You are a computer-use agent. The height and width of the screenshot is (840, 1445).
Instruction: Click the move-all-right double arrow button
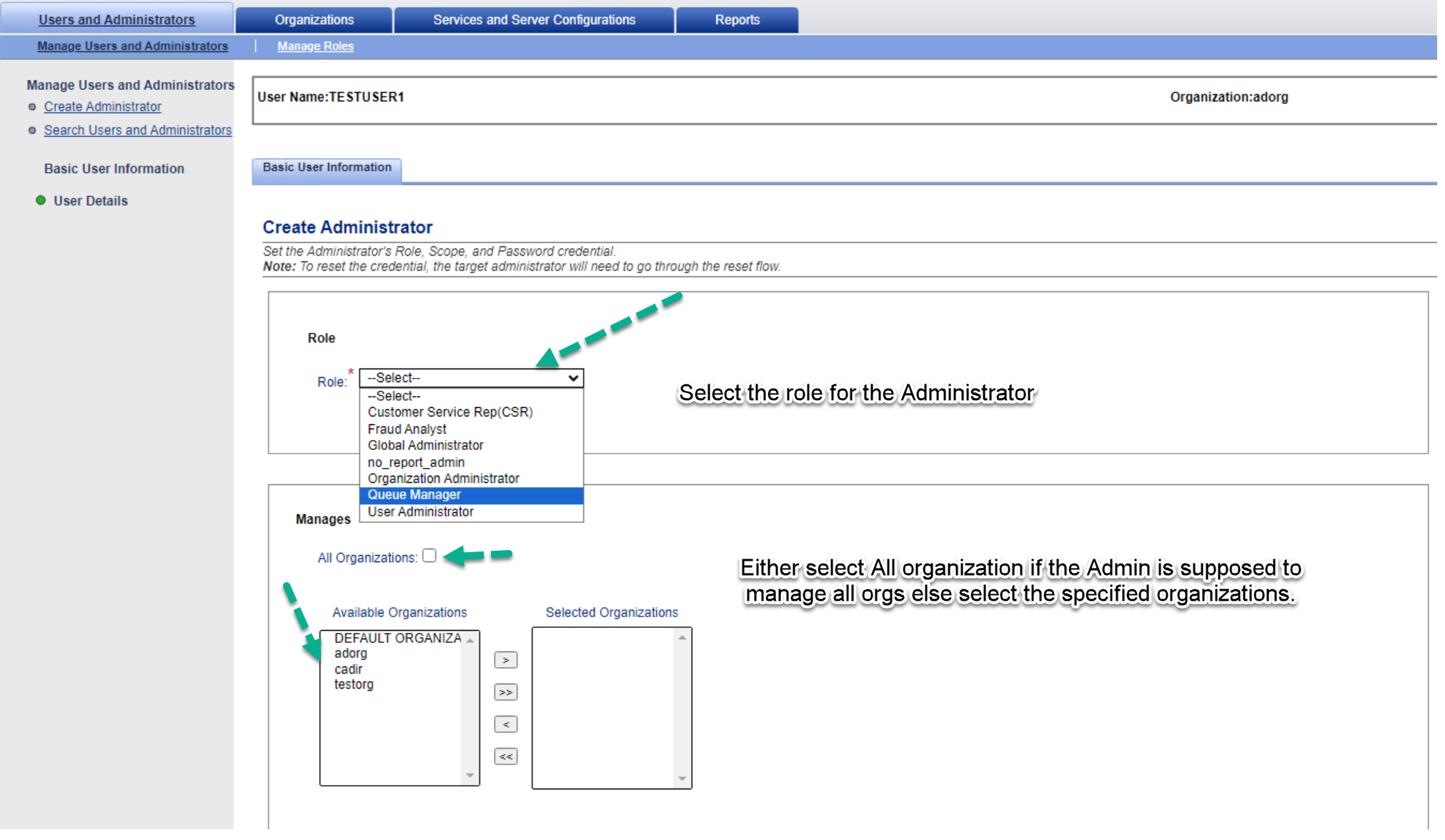point(505,692)
